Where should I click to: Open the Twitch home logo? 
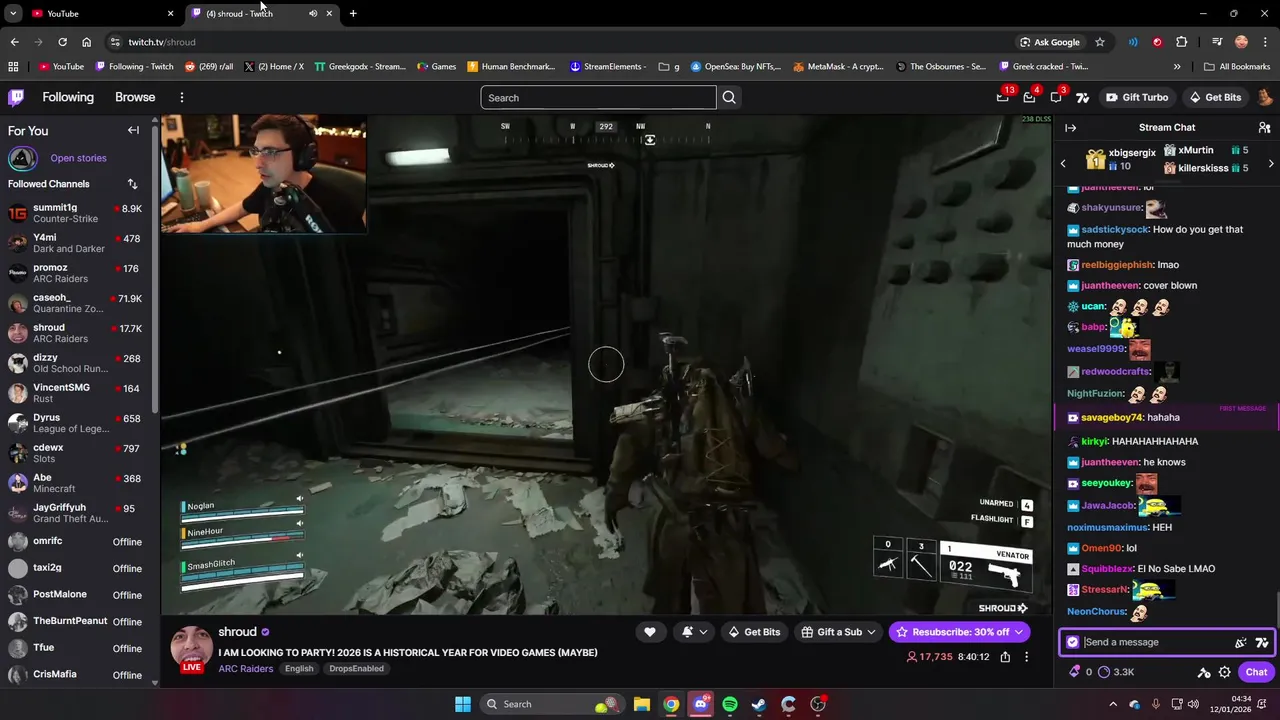(x=16, y=97)
